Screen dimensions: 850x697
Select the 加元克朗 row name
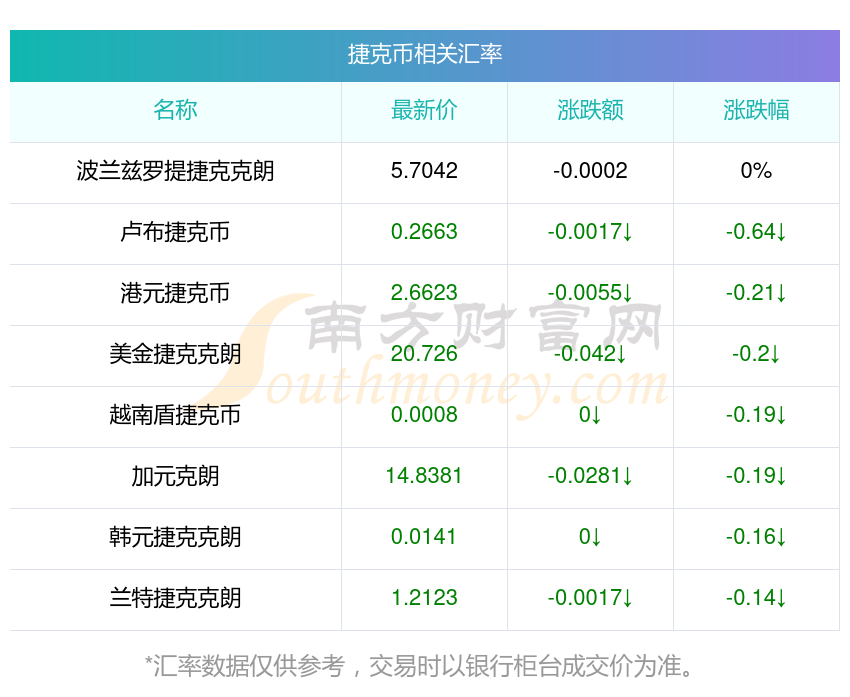pos(175,476)
